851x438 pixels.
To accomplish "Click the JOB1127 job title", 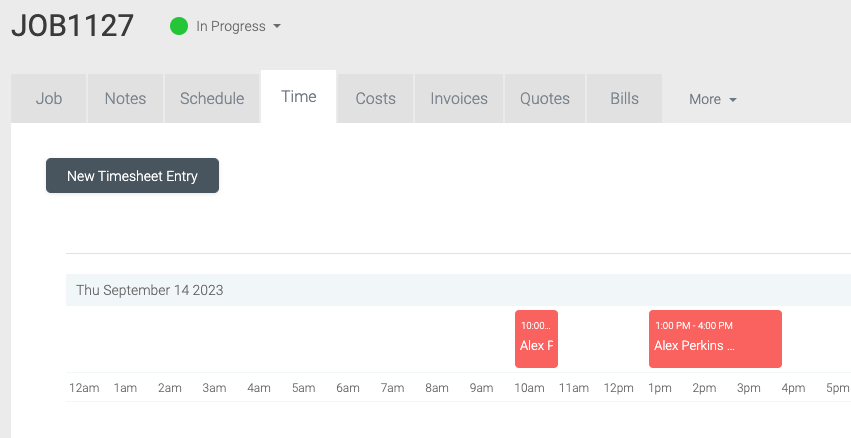I will pyautogui.click(x=72, y=26).
